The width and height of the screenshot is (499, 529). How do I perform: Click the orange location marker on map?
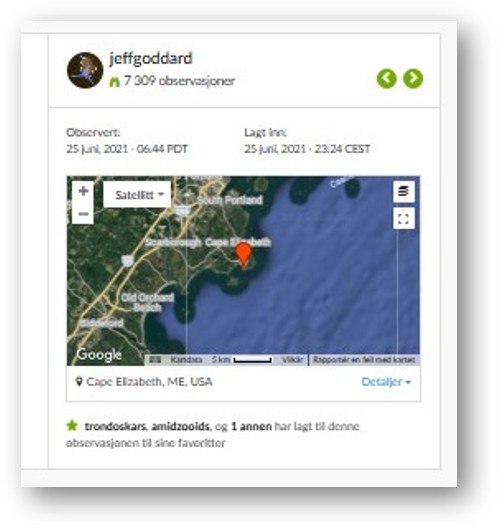[x=243, y=255]
